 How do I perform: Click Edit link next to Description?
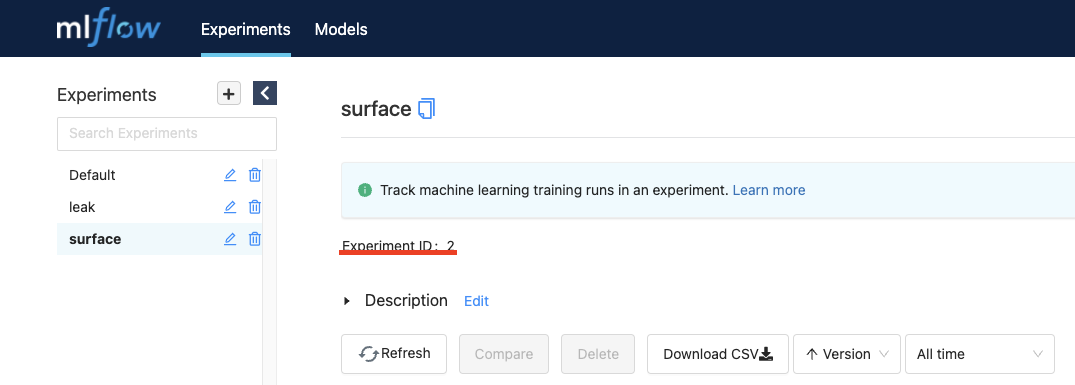coord(476,301)
